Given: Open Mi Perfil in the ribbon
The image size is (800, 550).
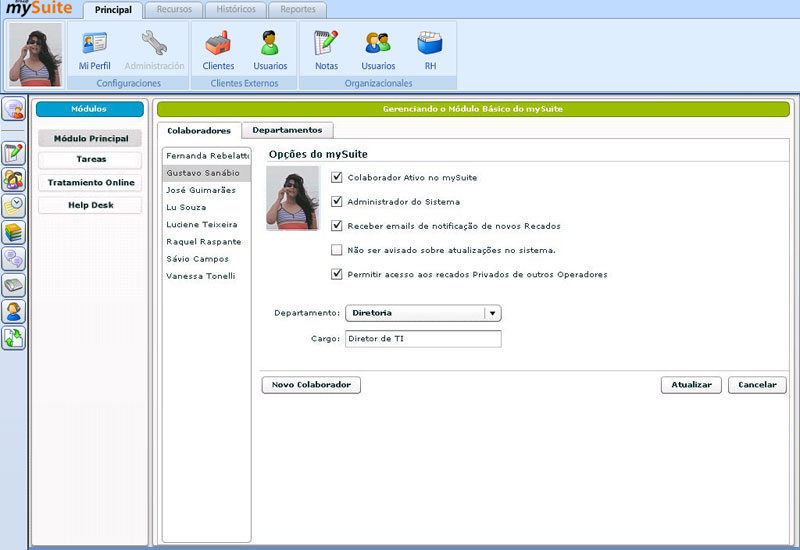Looking at the screenshot, I should (94, 50).
